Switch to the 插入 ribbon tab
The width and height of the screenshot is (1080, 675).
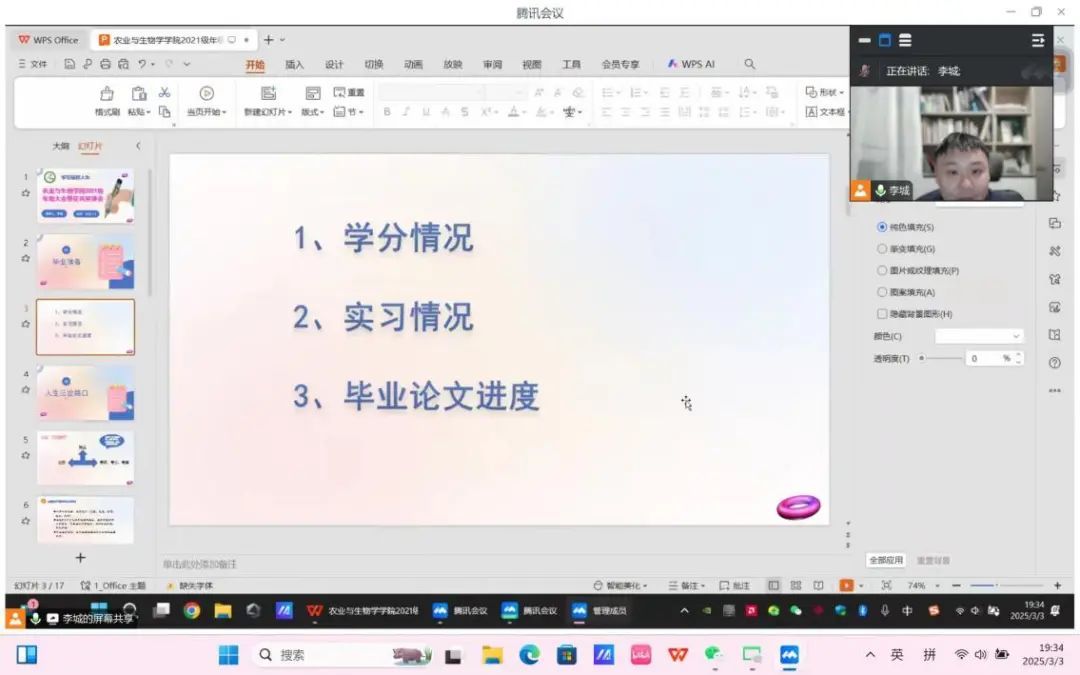294,64
